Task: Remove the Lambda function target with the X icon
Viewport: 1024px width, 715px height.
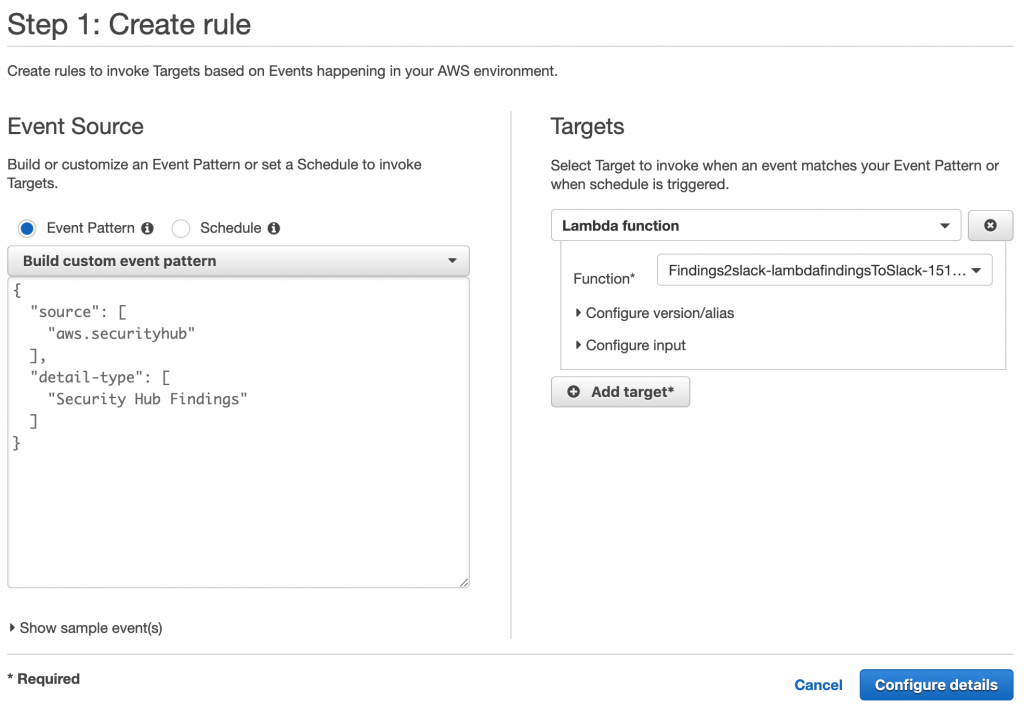Action: pyautogui.click(x=990, y=225)
